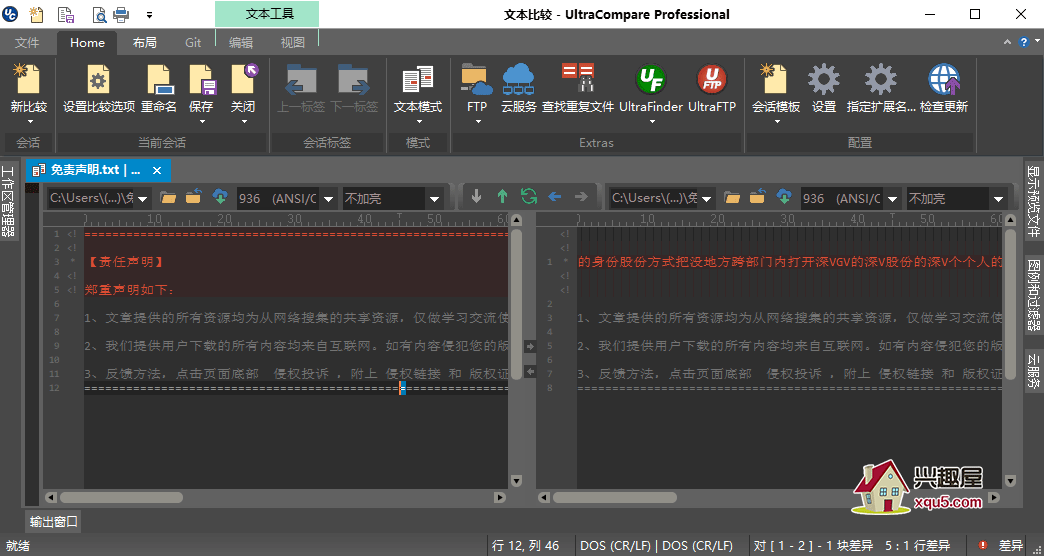The image size is (1044, 557).
Task: Open 指定扩展名 extensions gear icon
Action: 880,79
